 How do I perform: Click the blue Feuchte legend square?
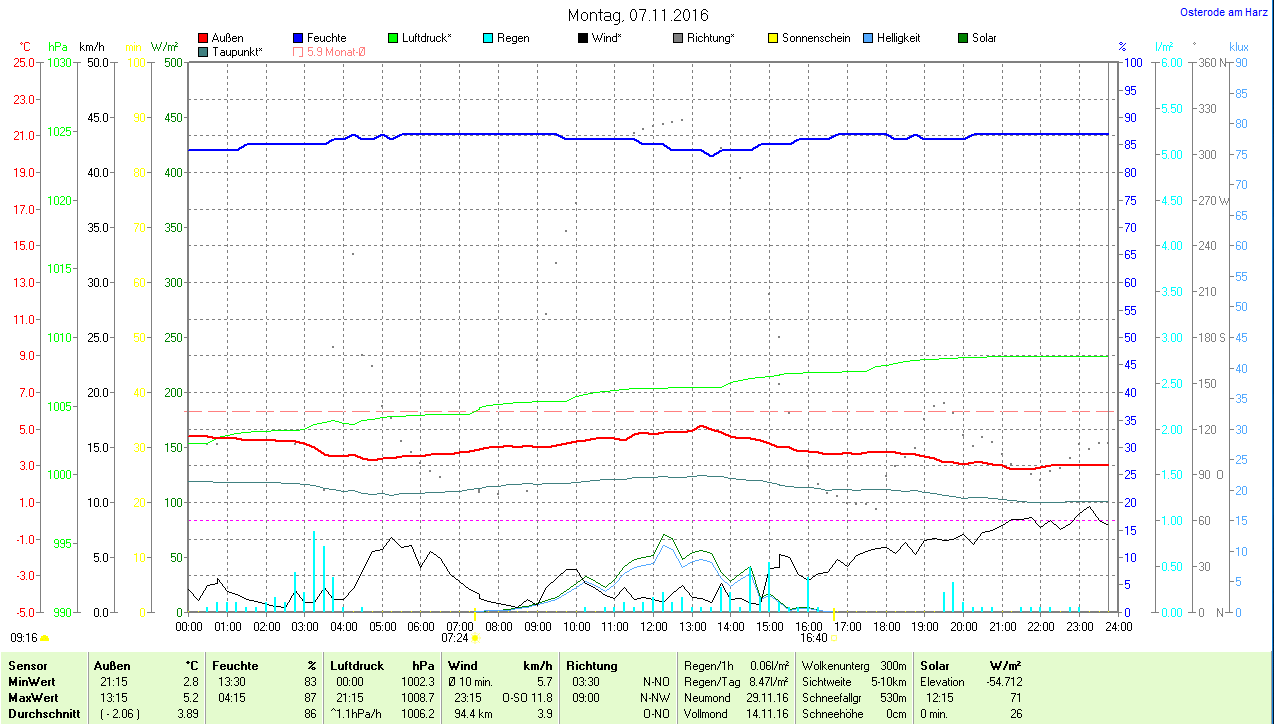pos(298,38)
